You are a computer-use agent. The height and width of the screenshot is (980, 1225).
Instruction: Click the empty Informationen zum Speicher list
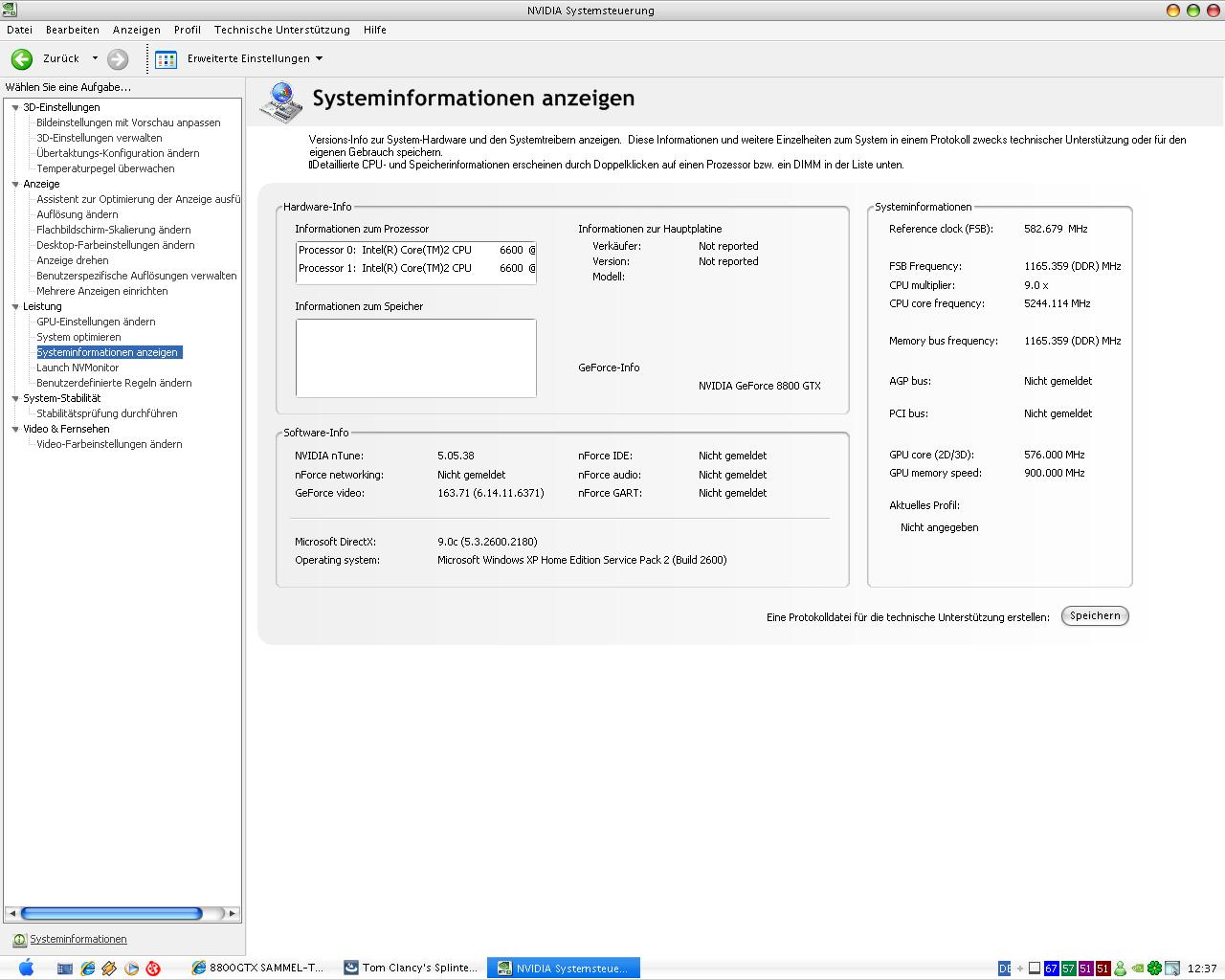click(416, 358)
